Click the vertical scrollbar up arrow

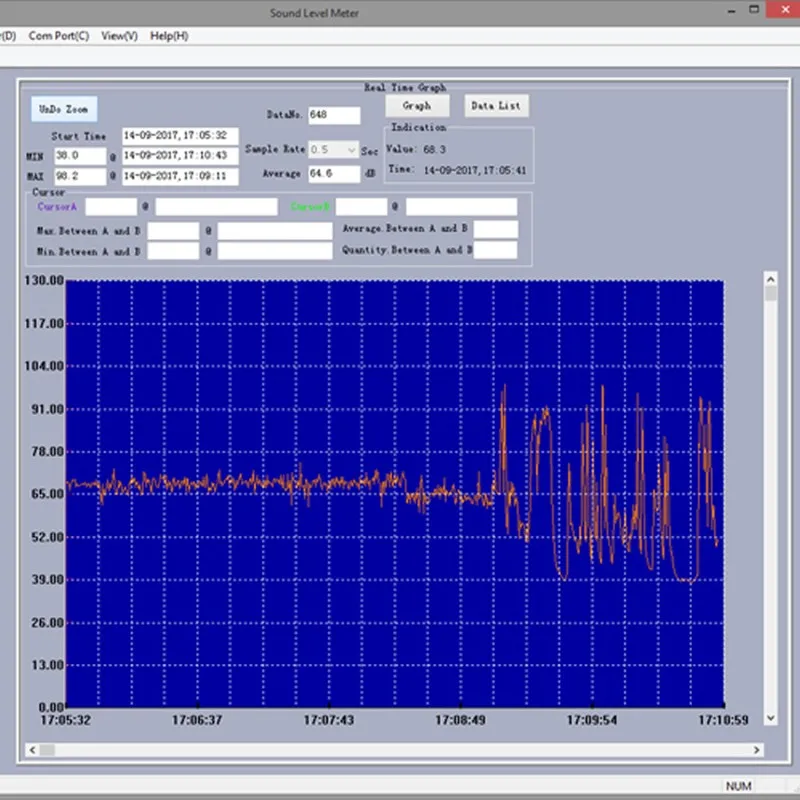pos(770,279)
